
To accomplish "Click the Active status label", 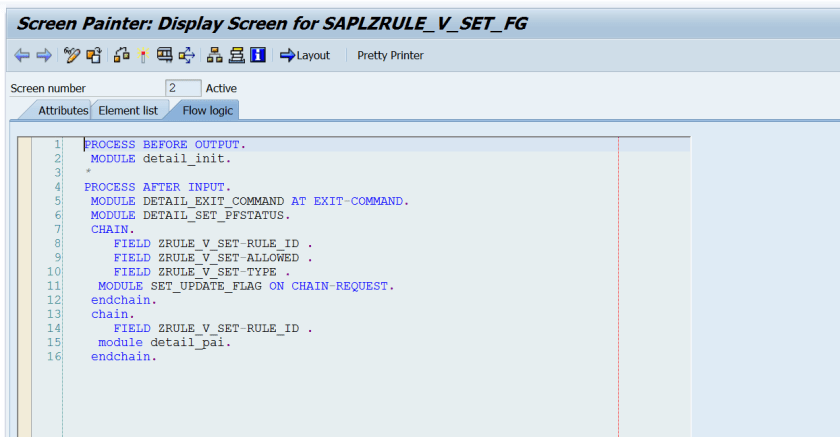I will tap(221, 88).
